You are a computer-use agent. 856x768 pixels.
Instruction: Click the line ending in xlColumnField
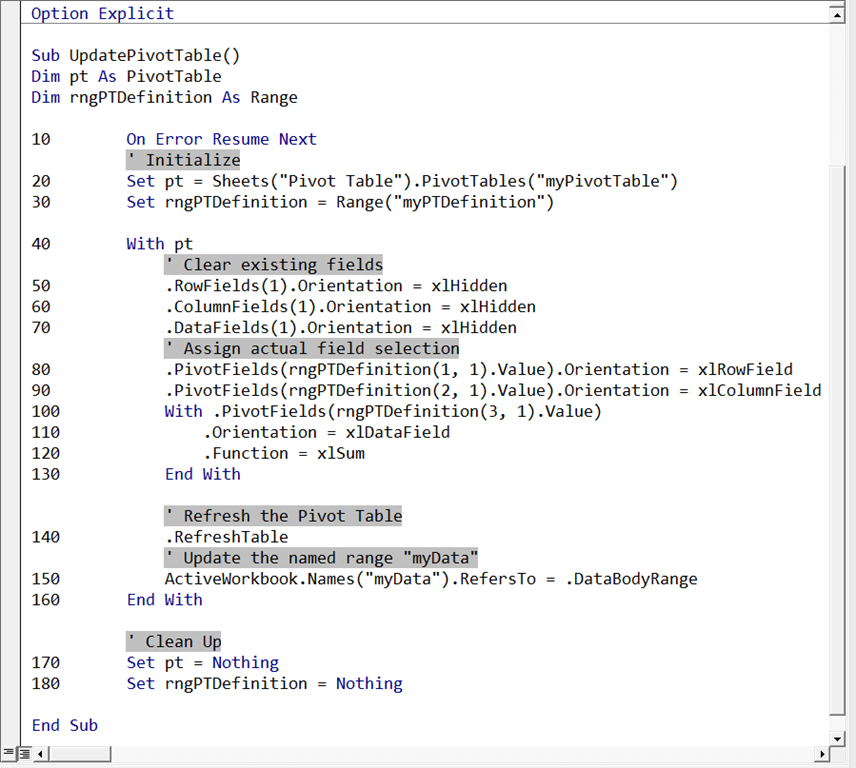click(x=493, y=390)
